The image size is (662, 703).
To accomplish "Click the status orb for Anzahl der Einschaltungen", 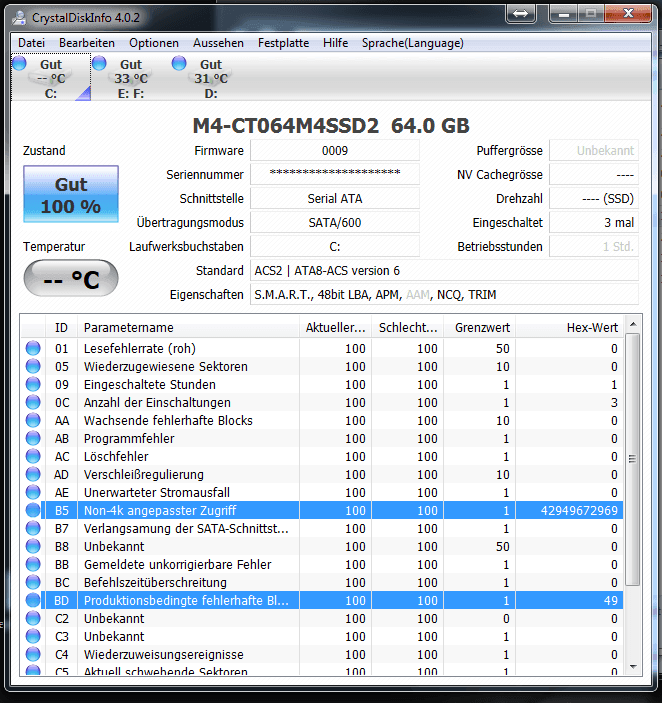I will [x=33, y=402].
